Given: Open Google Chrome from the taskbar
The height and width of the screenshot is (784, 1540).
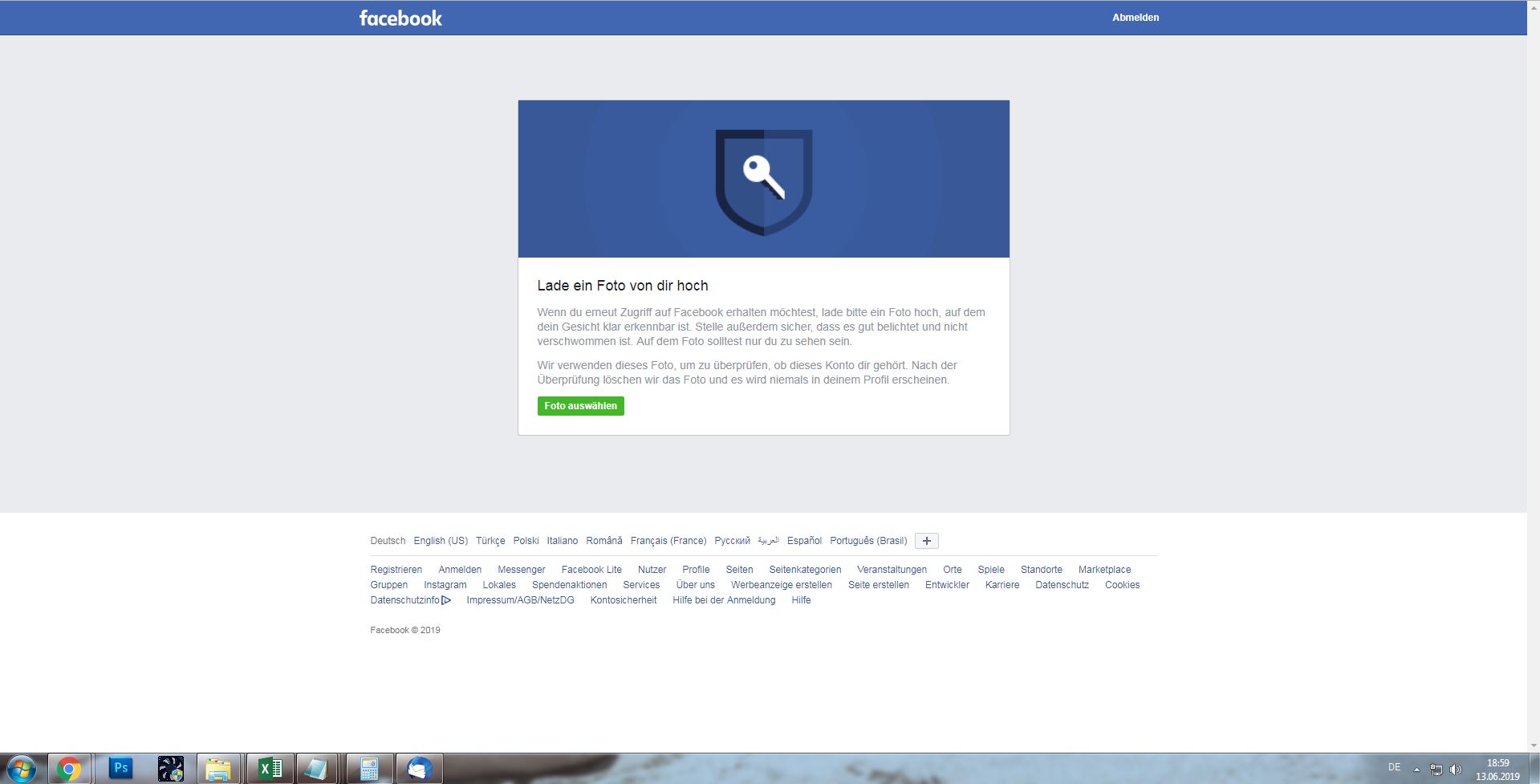Looking at the screenshot, I should pos(69,770).
